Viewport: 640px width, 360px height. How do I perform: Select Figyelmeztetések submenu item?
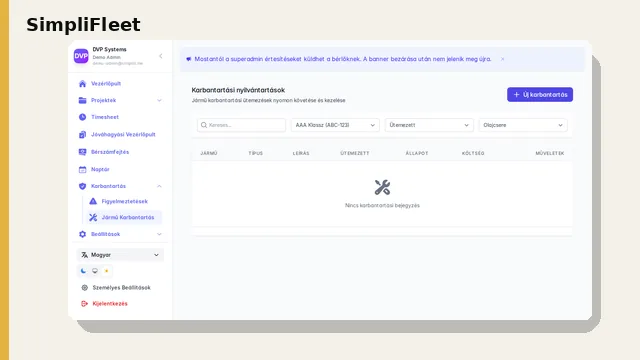124,201
